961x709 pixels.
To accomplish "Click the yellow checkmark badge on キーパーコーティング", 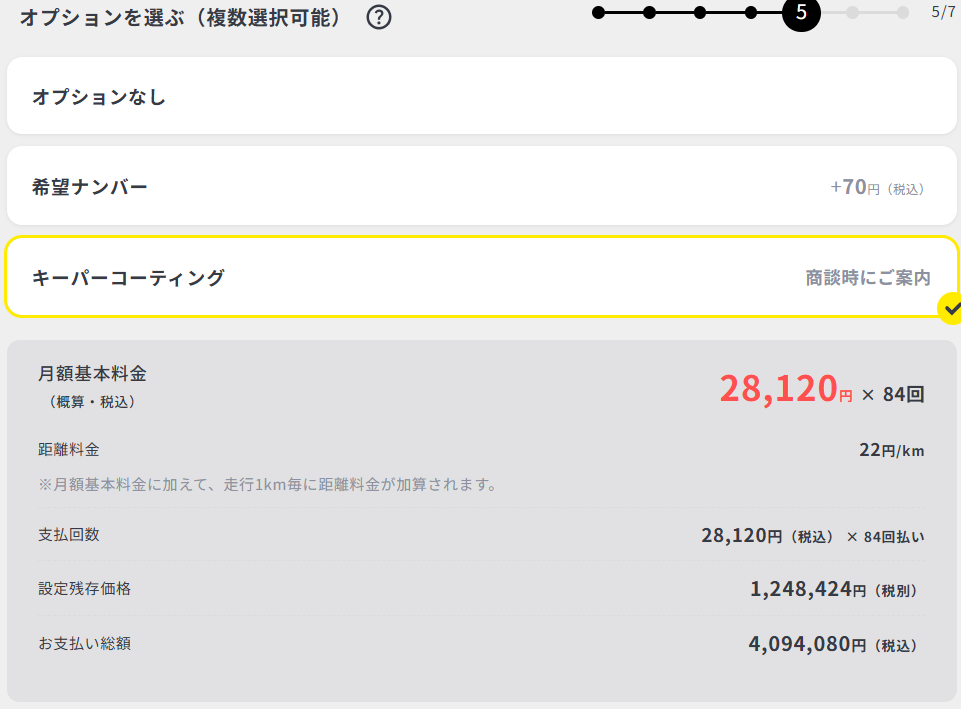I will click(x=950, y=310).
